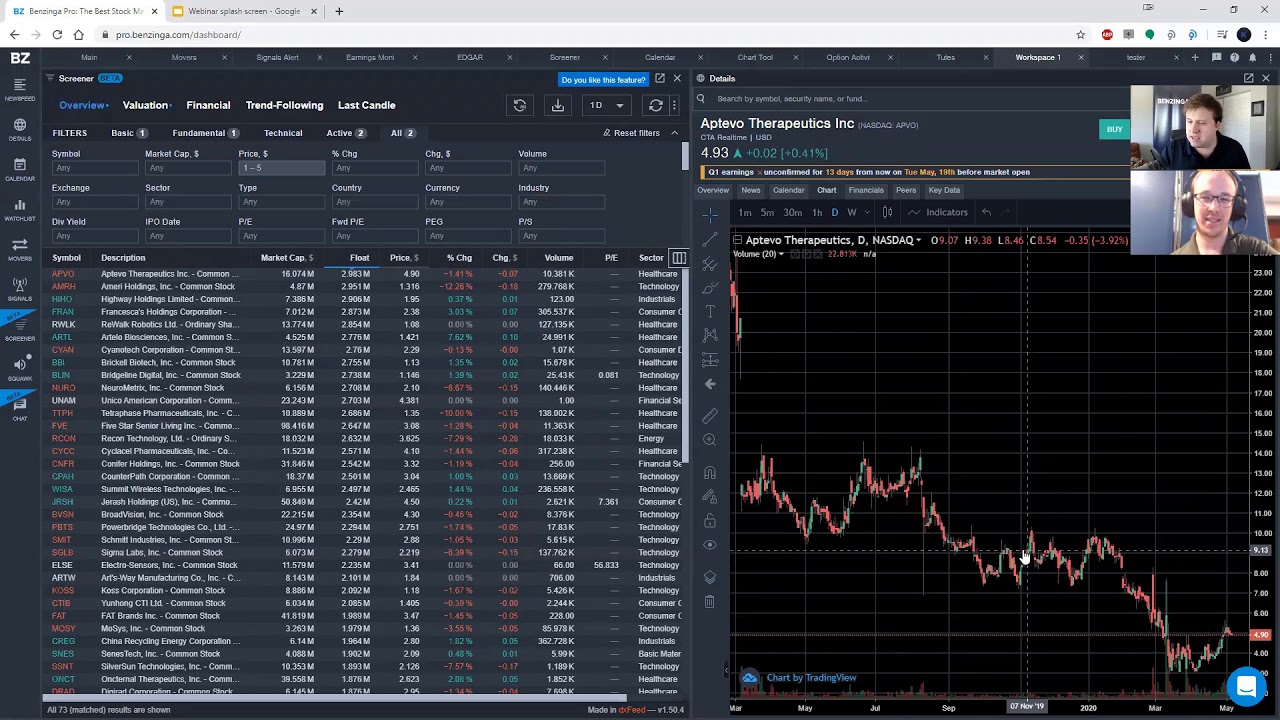Open the Sector filter field

pyautogui.click(x=187, y=202)
